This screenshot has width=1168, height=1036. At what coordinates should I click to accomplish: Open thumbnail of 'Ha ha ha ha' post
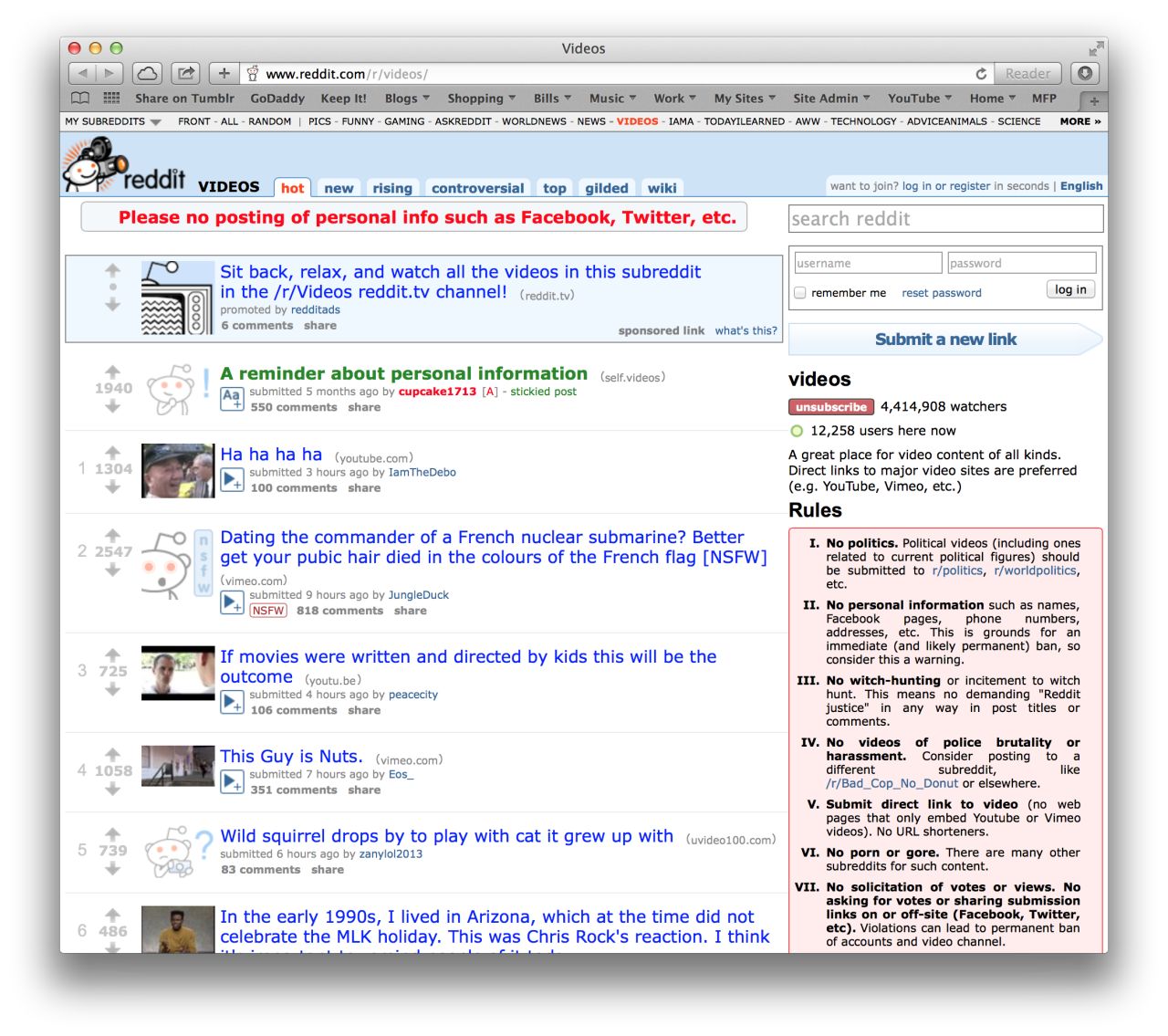pyautogui.click(x=178, y=471)
